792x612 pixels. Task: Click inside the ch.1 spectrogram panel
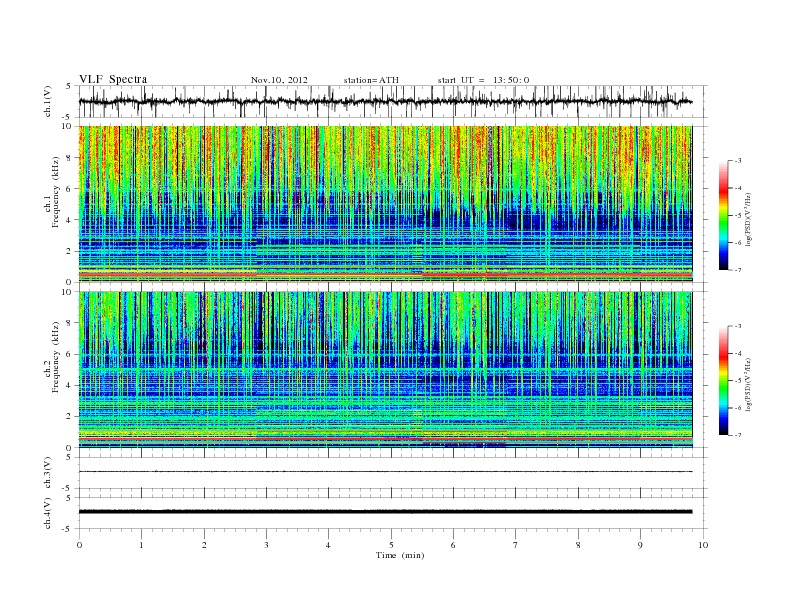tap(385, 203)
